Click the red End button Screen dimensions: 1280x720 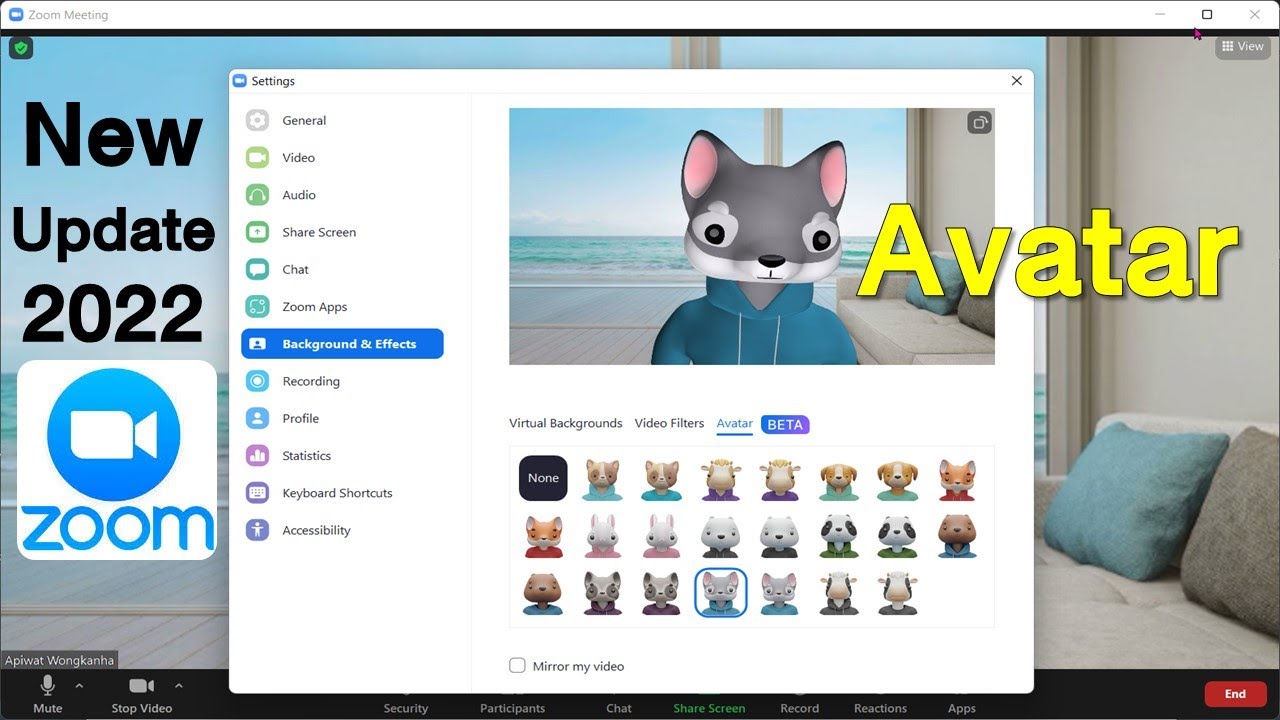pyautogui.click(x=1235, y=694)
